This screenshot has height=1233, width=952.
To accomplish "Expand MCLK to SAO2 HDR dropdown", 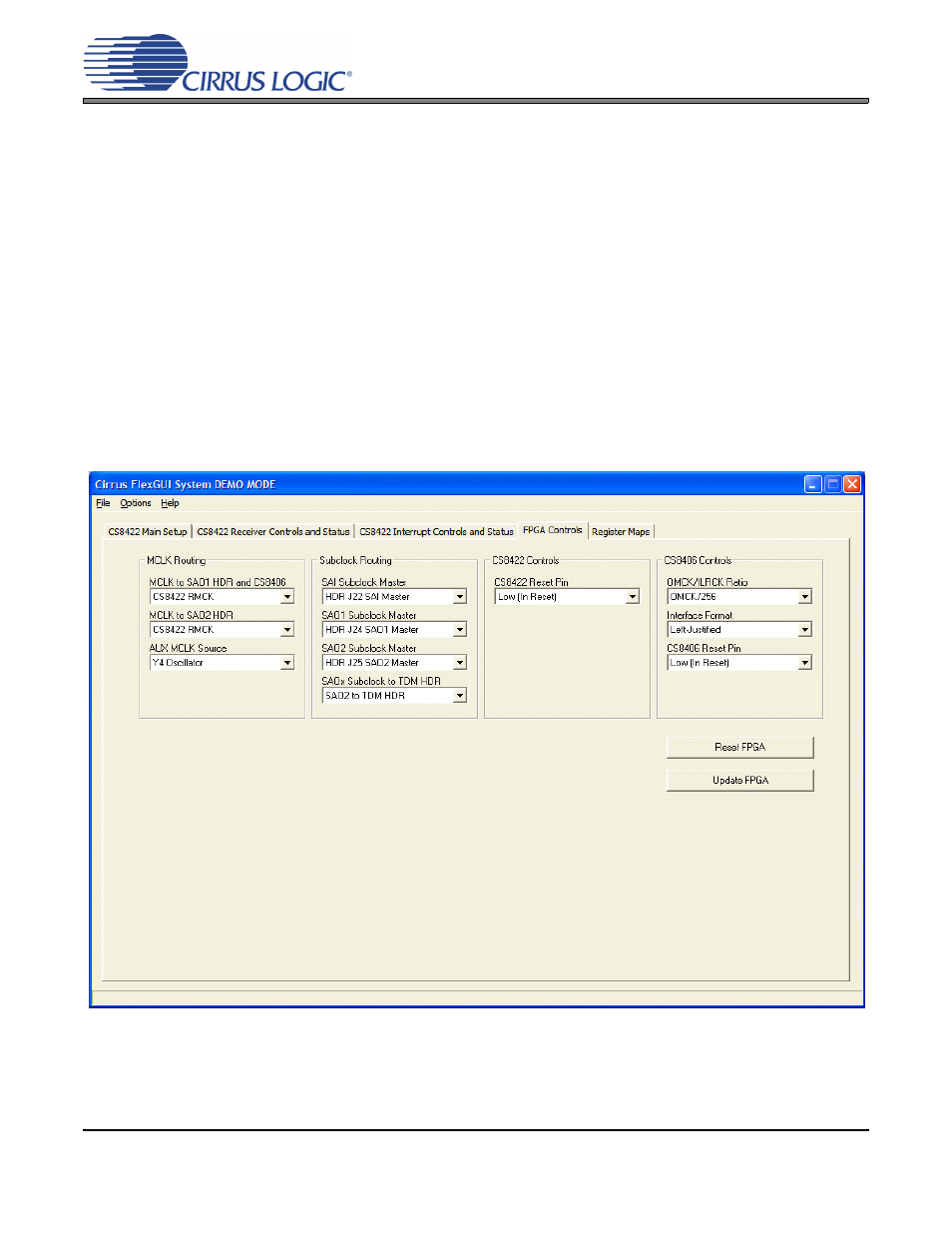I will [x=222, y=629].
